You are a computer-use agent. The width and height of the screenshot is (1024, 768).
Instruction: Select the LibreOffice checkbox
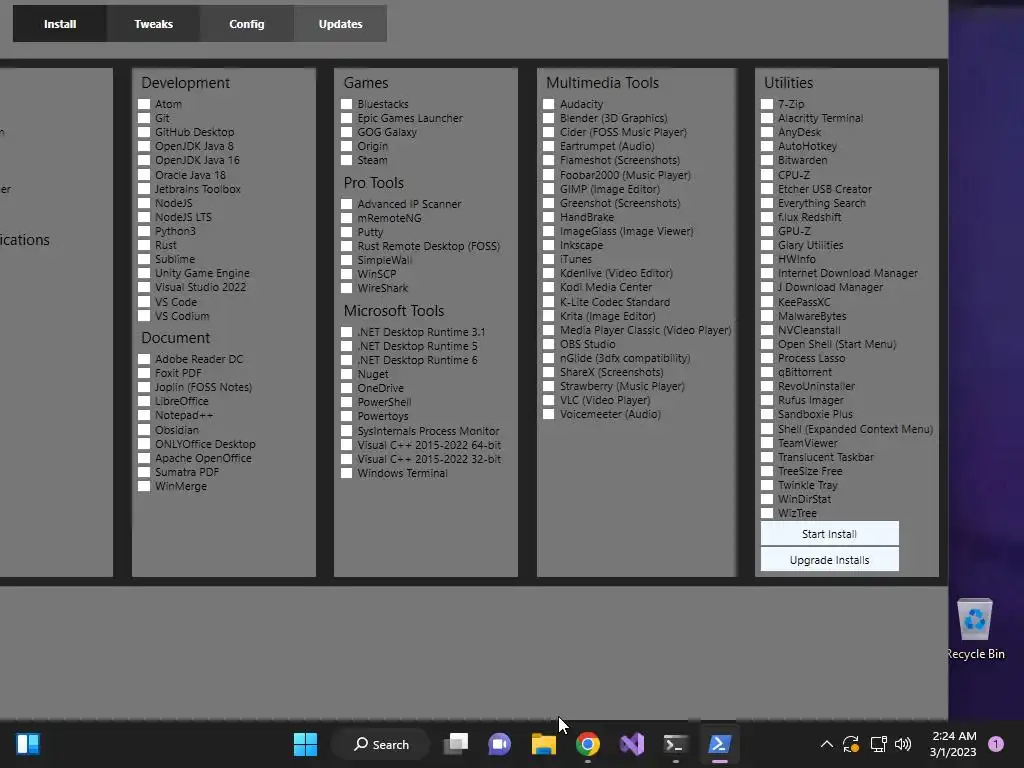[x=144, y=401]
